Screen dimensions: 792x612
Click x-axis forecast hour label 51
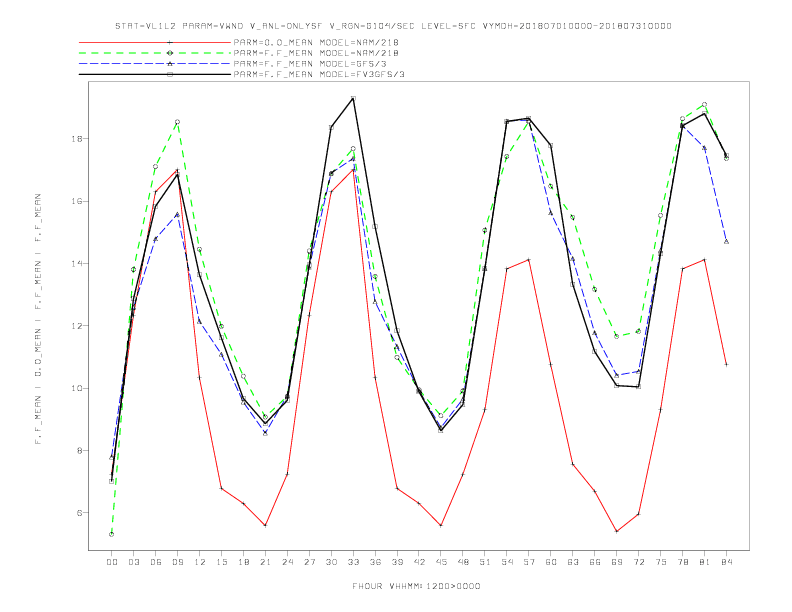pos(485,562)
